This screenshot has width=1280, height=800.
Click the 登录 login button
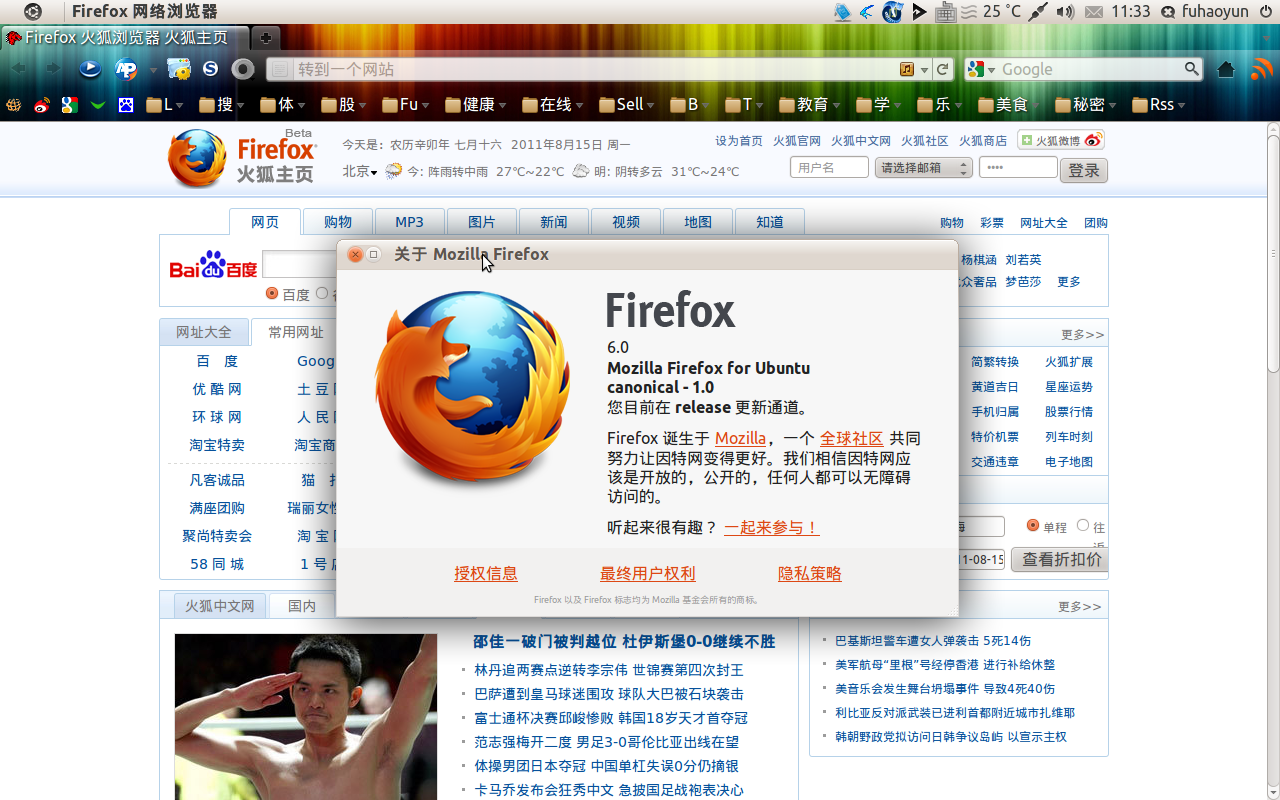(1084, 170)
